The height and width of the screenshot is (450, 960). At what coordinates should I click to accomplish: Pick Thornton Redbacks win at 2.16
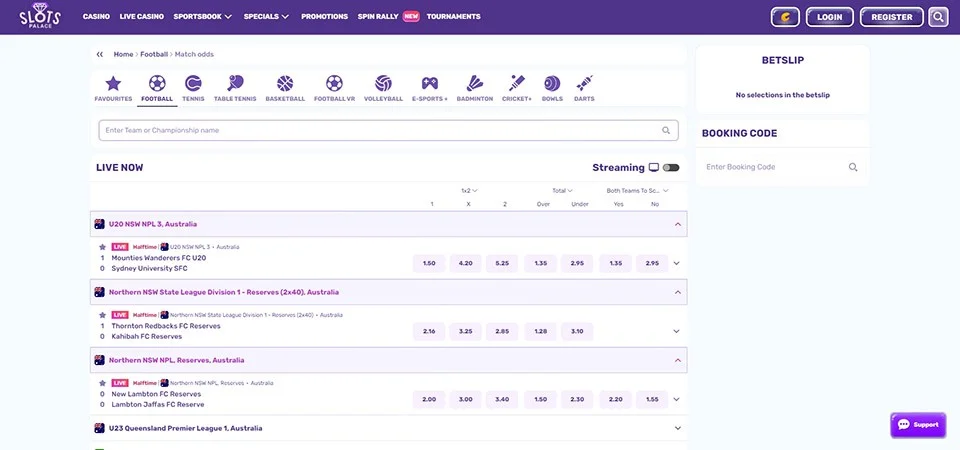click(x=429, y=331)
